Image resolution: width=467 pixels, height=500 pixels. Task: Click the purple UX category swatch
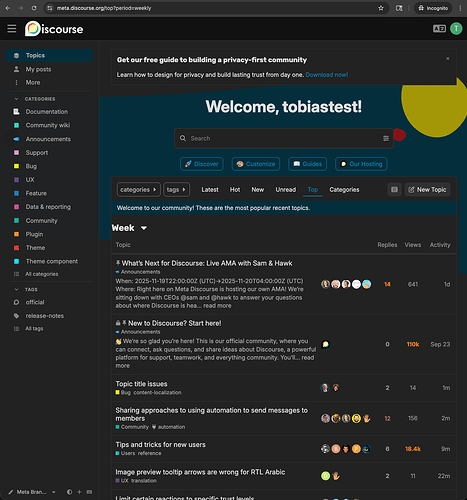click(x=16, y=180)
